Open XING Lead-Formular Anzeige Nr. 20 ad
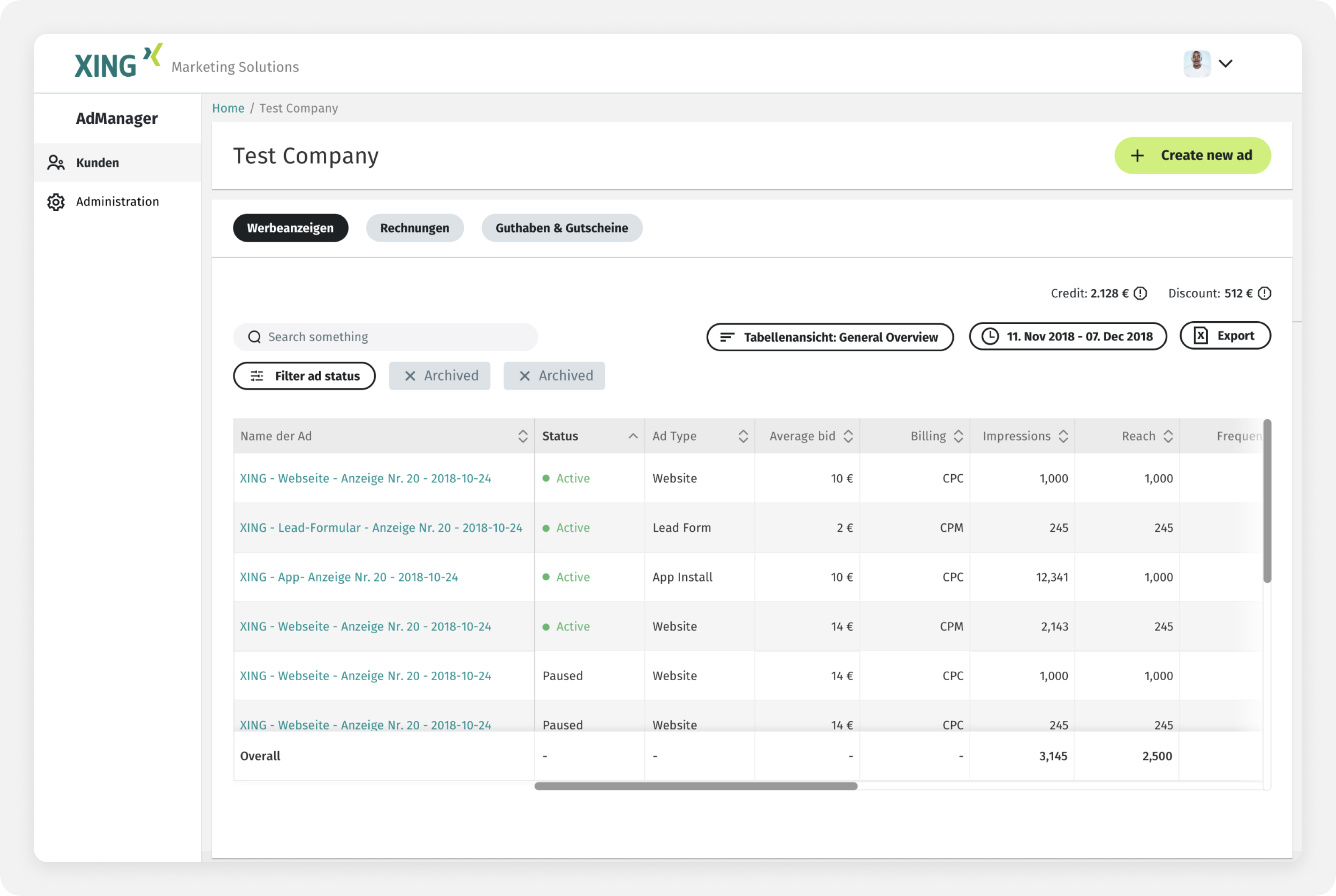The image size is (1336, 896). pyautogui.click(x=381, y=527)
